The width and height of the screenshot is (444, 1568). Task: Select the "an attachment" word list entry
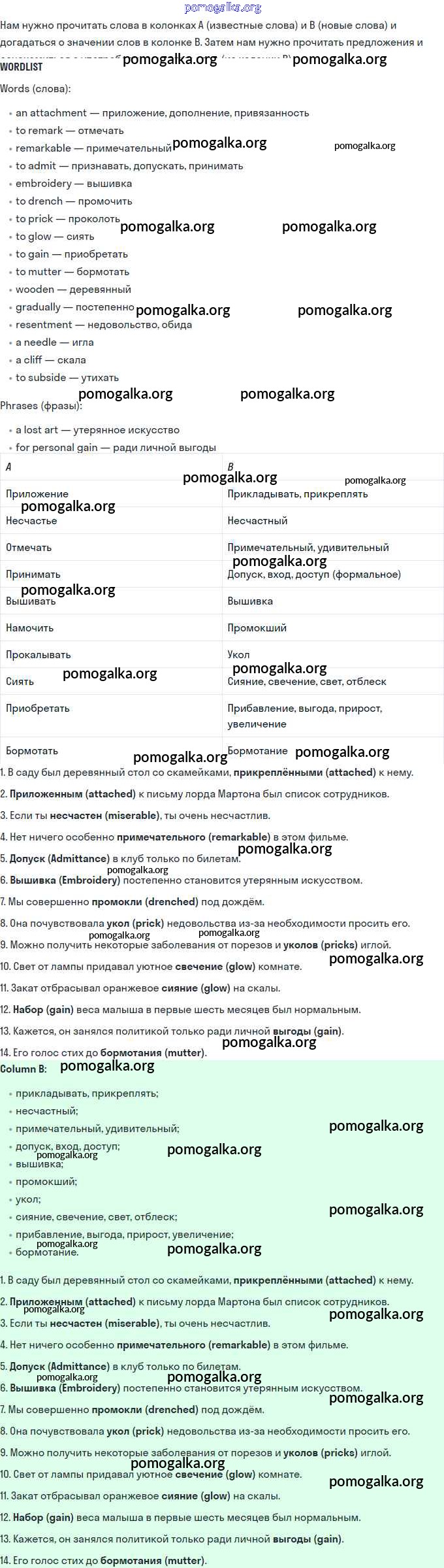point(162,113)
